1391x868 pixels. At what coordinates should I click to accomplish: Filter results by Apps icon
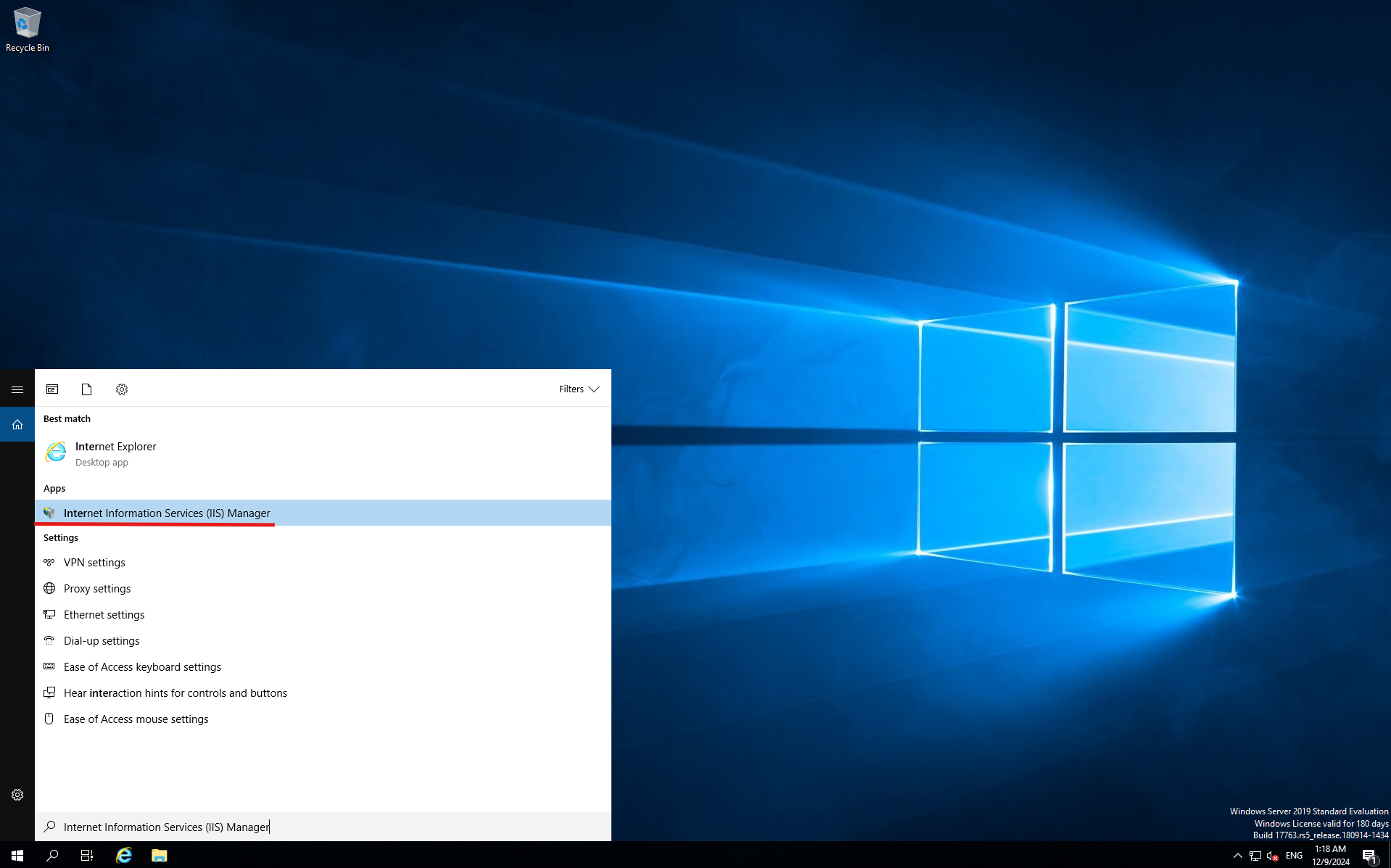(x=52, y=389)
